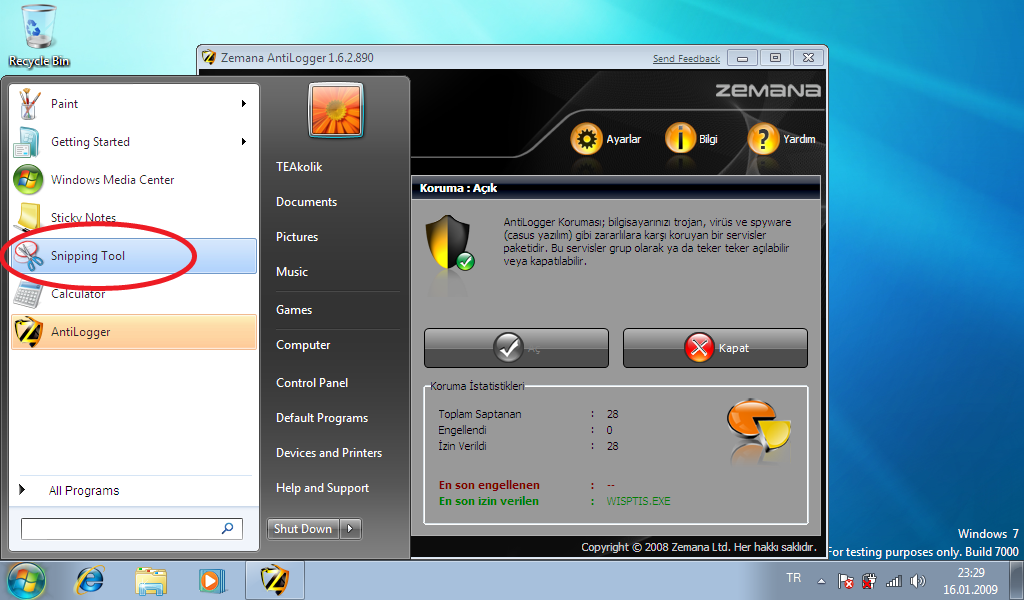1024x600 pixels.
Task: Click TR language indicator
Action: click(x=793, y=578)
